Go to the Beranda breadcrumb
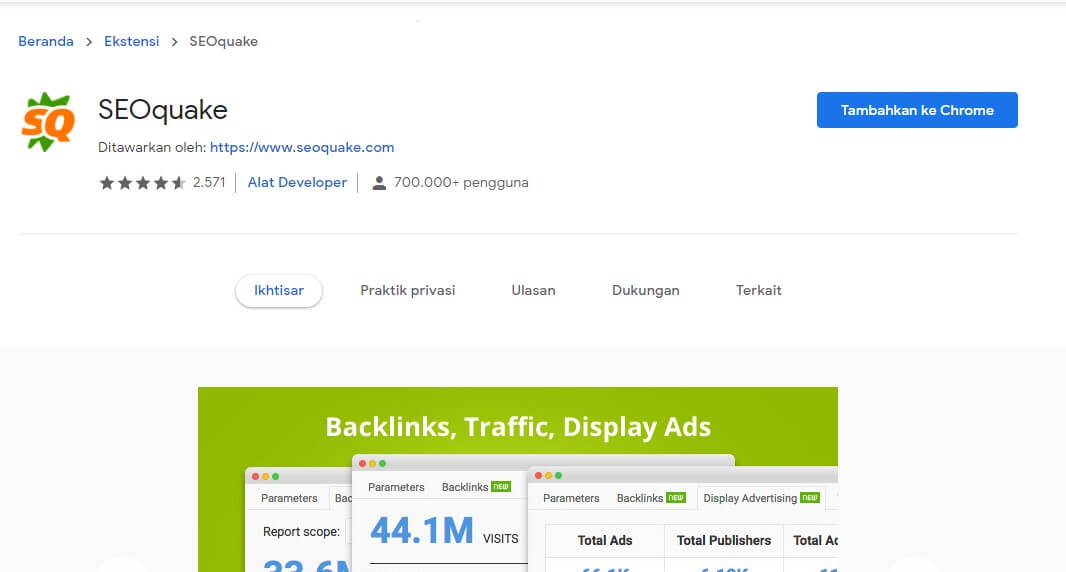The height and width of the screenshot is (572, 1066). pyautogui.click(x=46, y=41)
